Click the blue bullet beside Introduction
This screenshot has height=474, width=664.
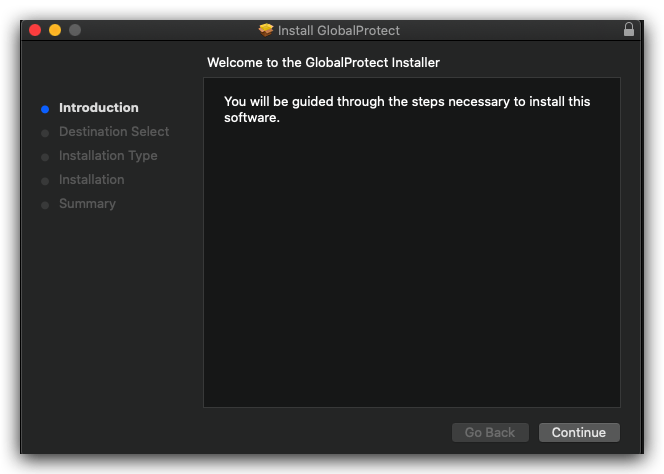45,109
